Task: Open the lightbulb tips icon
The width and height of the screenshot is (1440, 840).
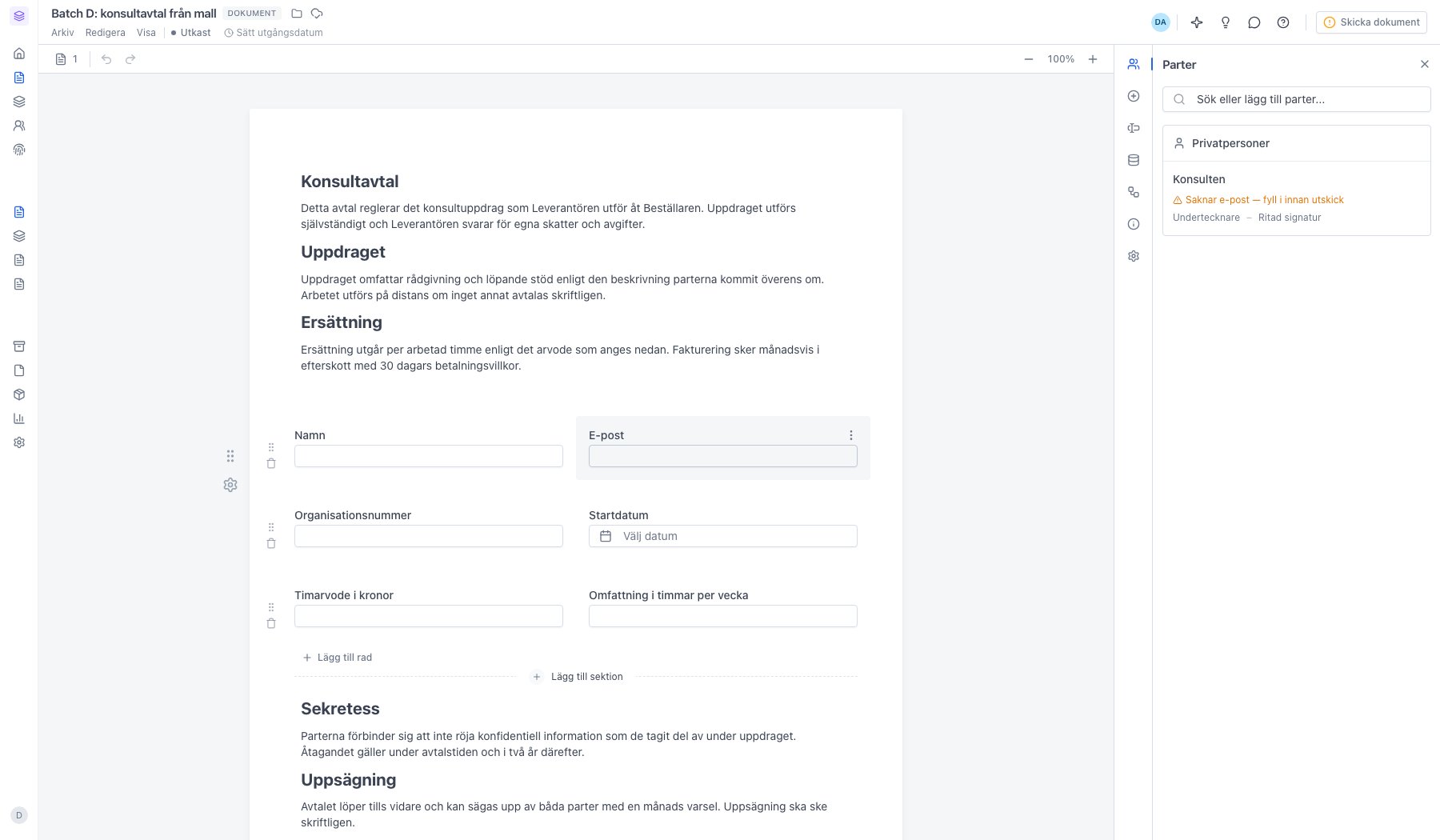Action: 1226,22
